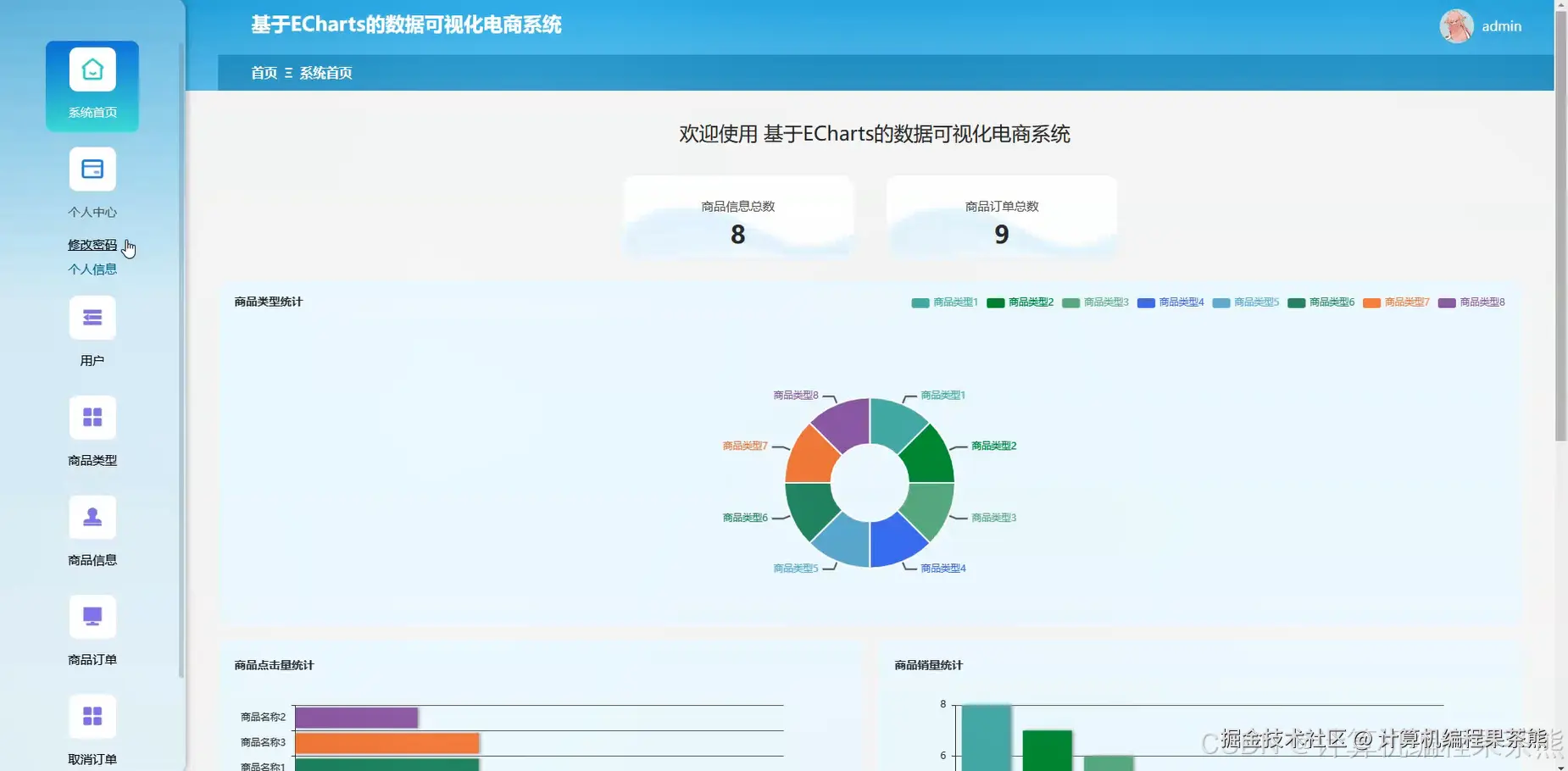The height and width of the screenshot is (771, 1568).
Task: Select the 系统首页 home icon in sidebar
Action: pos(92,70)
